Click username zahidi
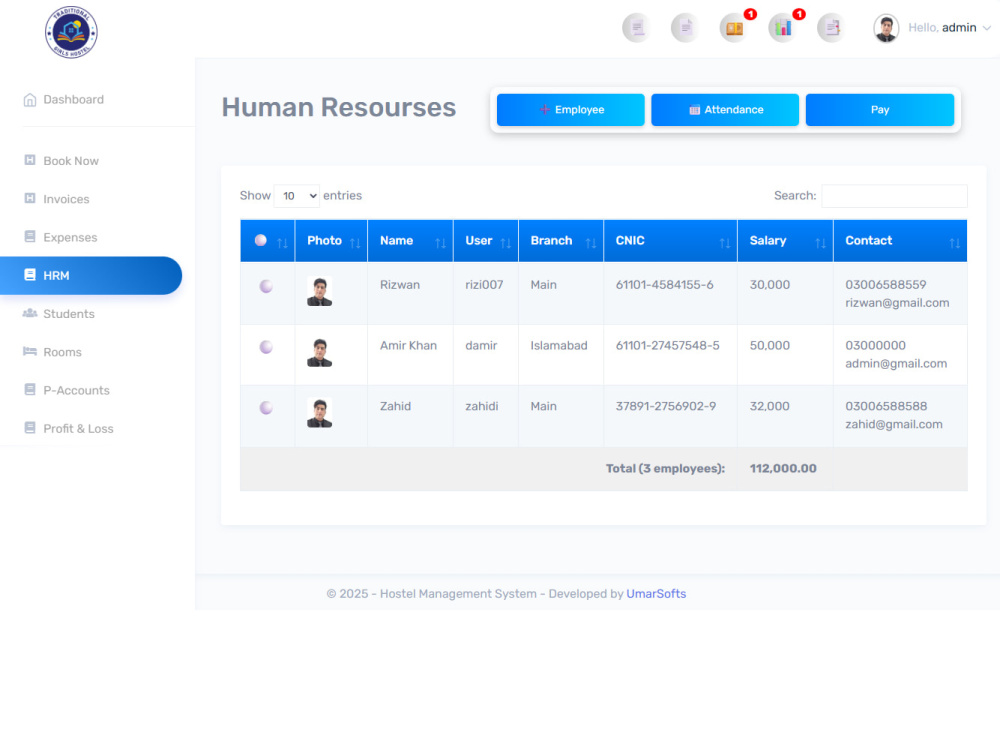This screenshot has width=1000, height=750. click(x=482, y=406)
